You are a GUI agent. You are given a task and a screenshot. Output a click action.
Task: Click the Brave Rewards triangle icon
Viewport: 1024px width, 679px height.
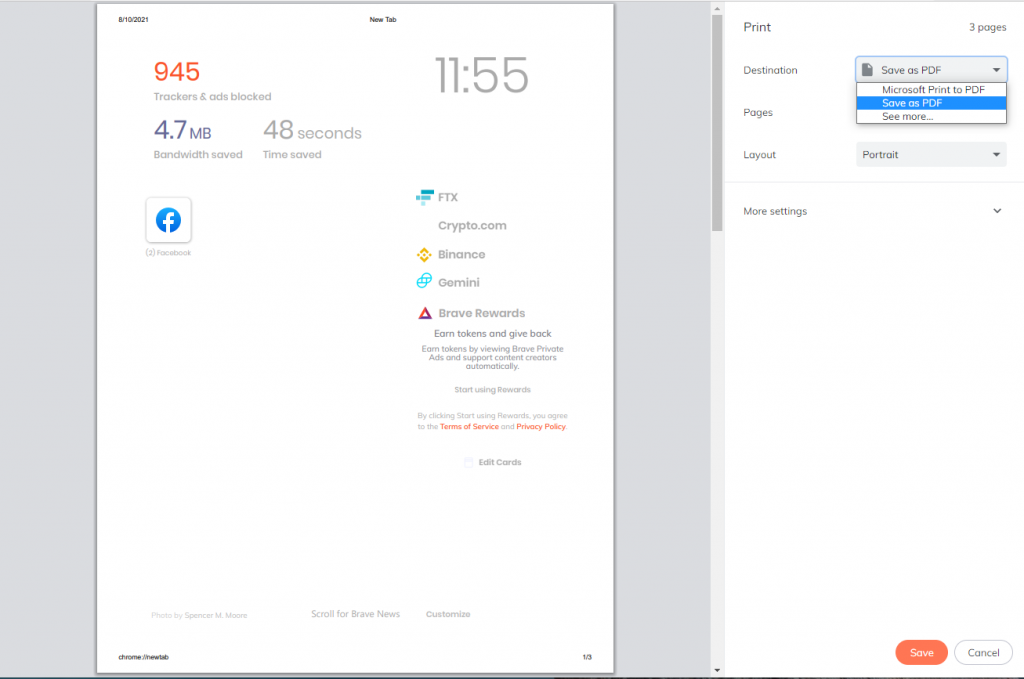[425, 312]
